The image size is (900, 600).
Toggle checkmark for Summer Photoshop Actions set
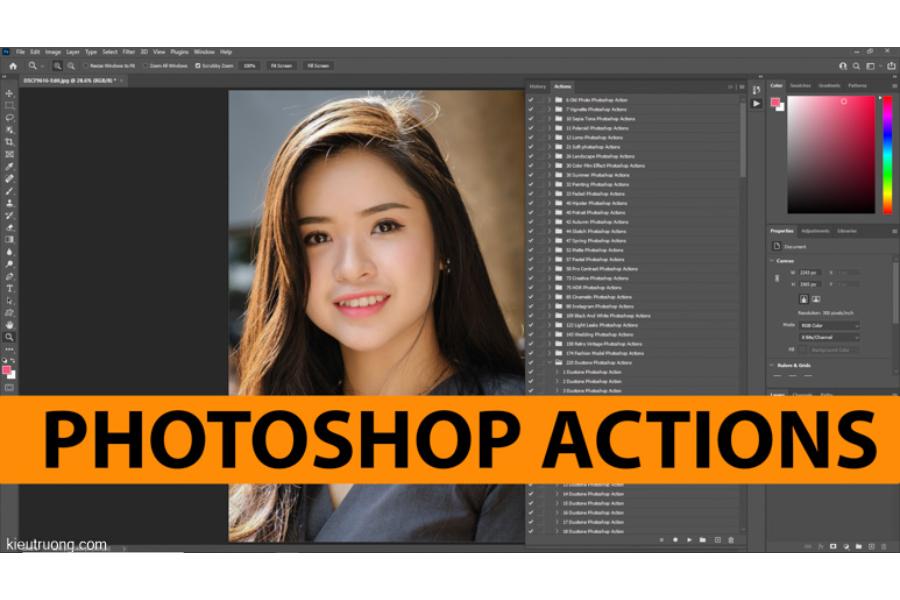coord(531,175)
